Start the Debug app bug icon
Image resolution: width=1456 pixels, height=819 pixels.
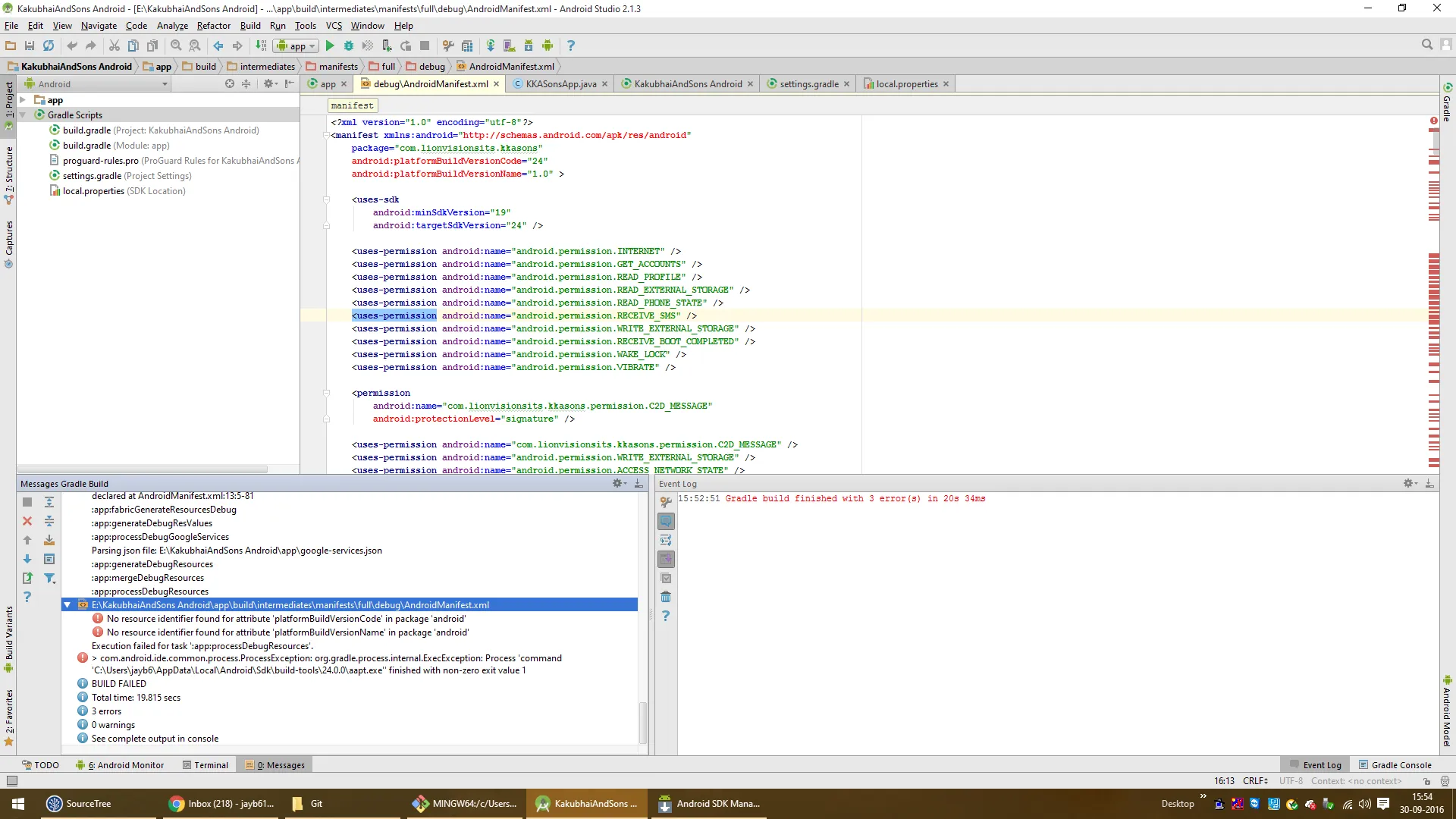(349, 45)
